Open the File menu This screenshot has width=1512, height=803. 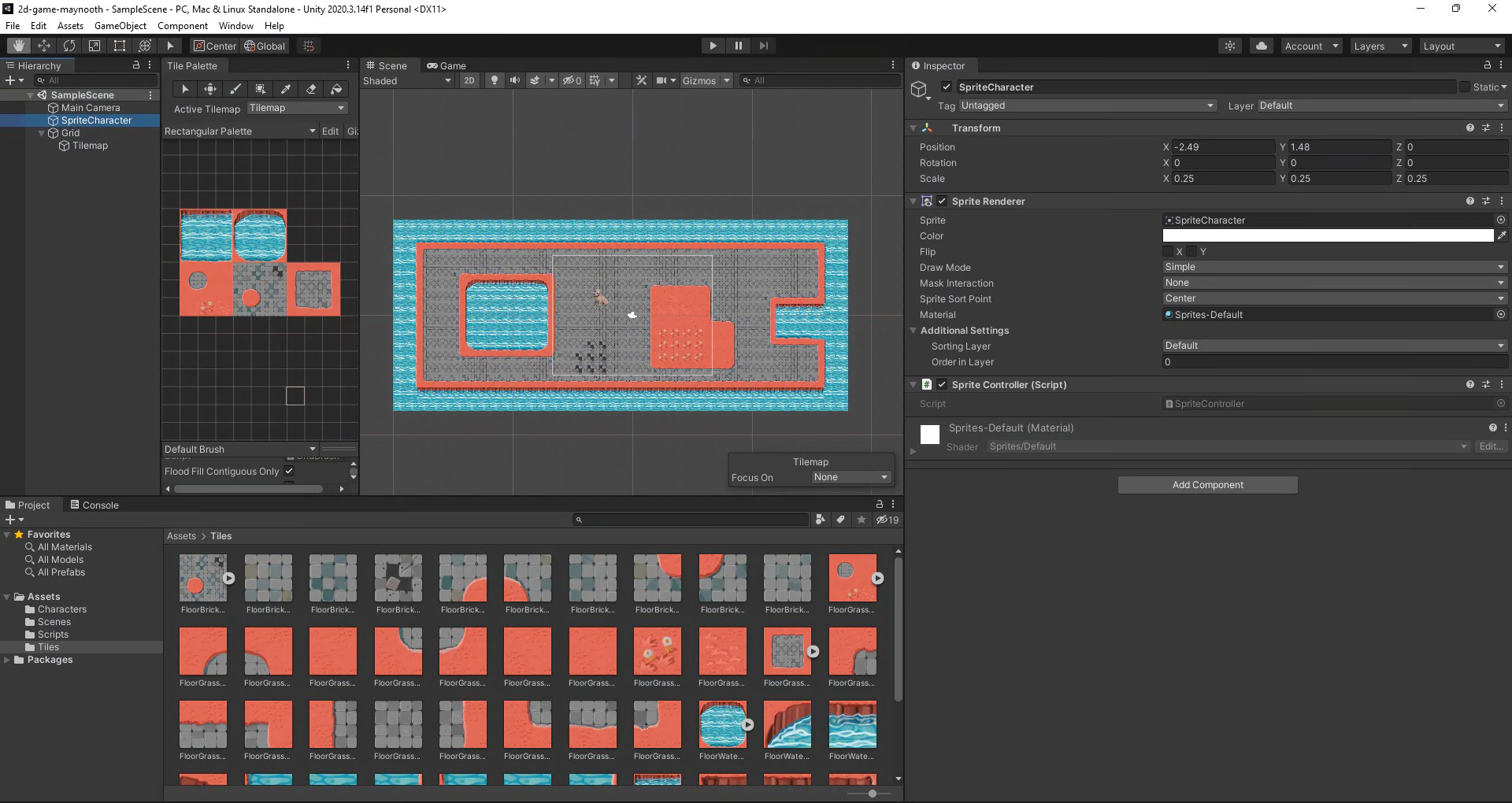pyautogui.click(x=13, y=26)
